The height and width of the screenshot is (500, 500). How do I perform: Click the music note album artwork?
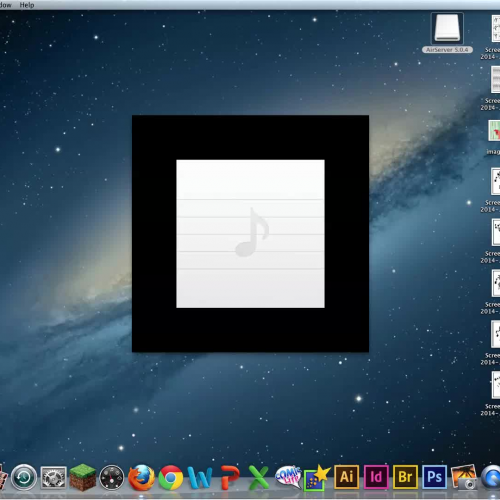pos(250,234)
